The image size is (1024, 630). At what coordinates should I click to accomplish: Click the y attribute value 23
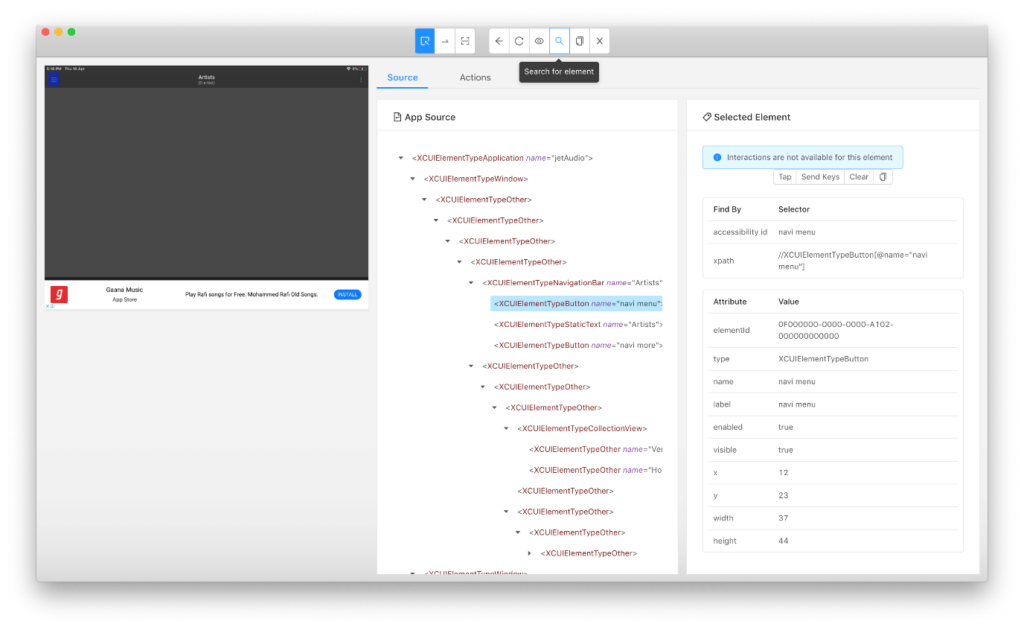(x=783, y=495)
